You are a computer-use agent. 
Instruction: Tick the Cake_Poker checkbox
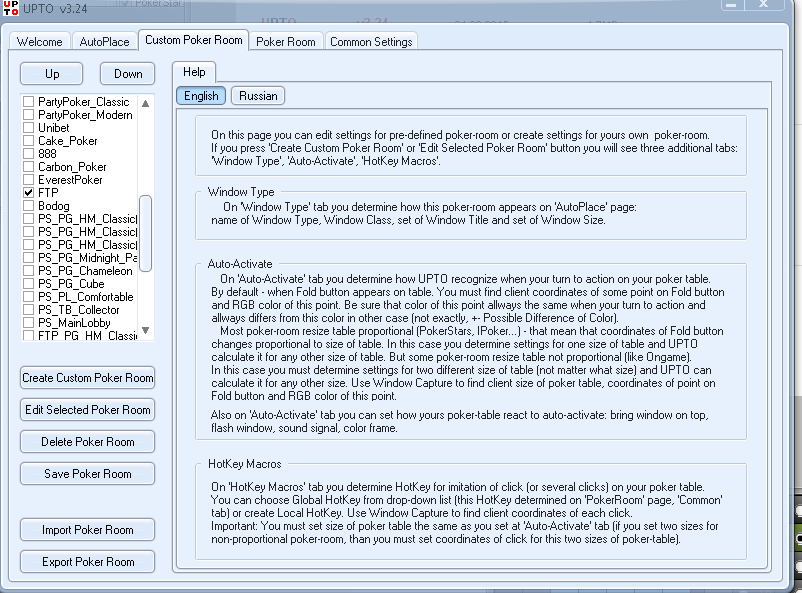29,141
